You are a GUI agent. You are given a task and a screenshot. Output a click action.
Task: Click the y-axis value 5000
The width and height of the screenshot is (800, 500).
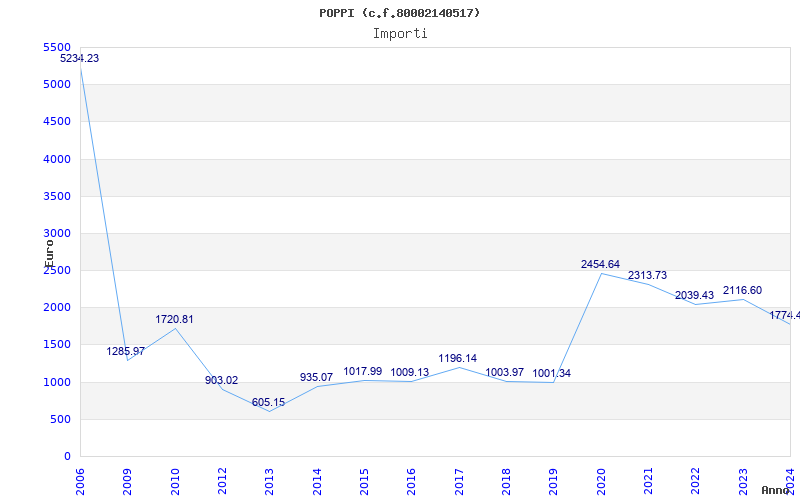tap(57, 84)
